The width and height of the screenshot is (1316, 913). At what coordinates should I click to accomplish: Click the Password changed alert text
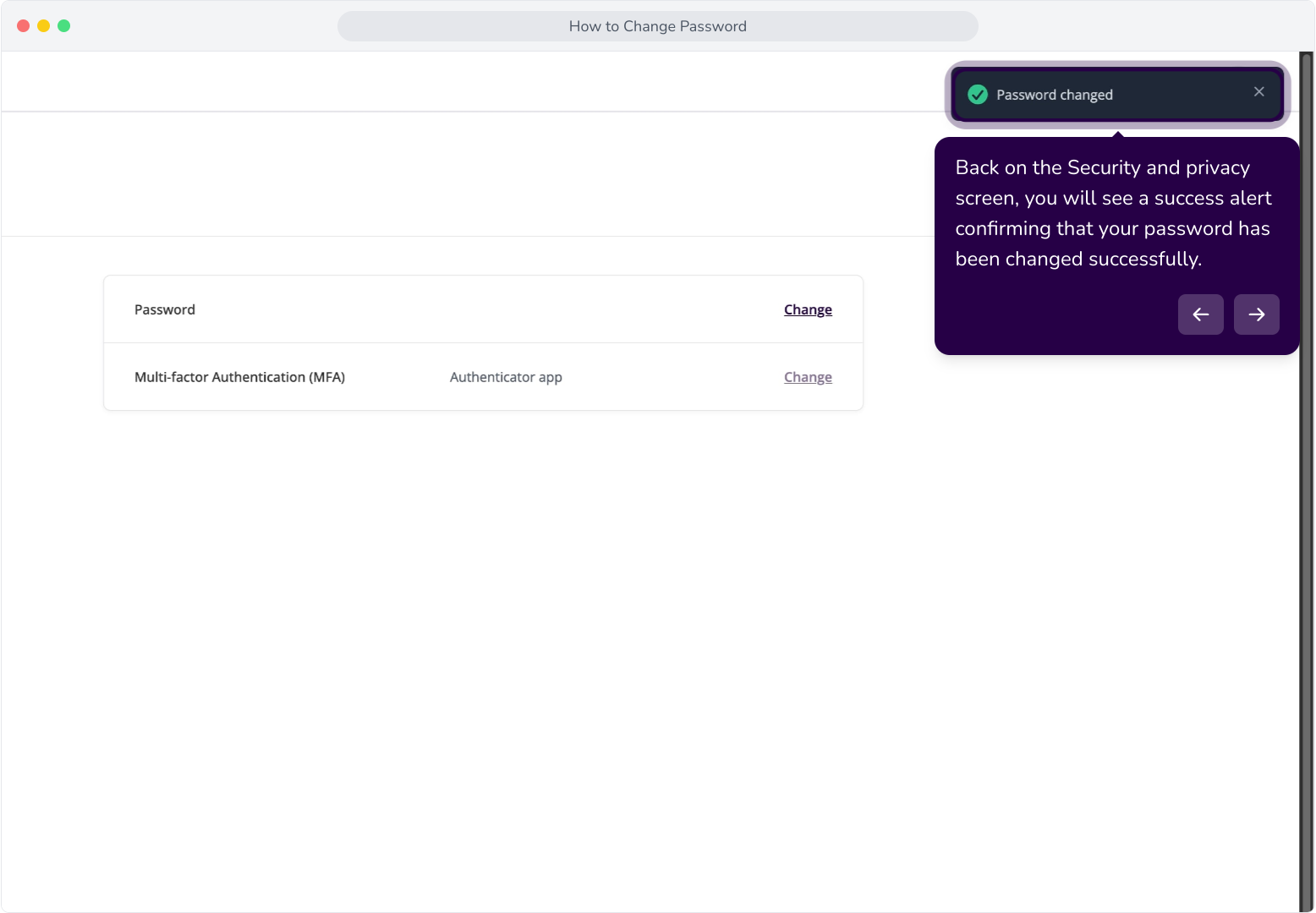point(1054,95)
